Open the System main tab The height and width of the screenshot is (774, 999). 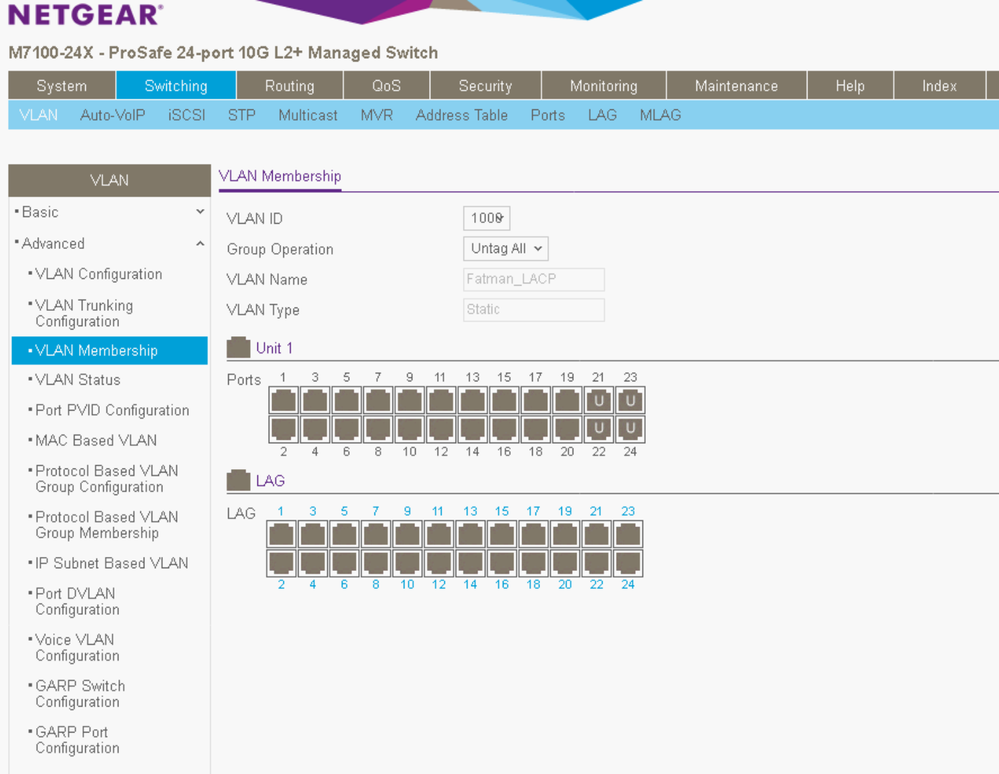pyautogui.click(x=62, y=85)
